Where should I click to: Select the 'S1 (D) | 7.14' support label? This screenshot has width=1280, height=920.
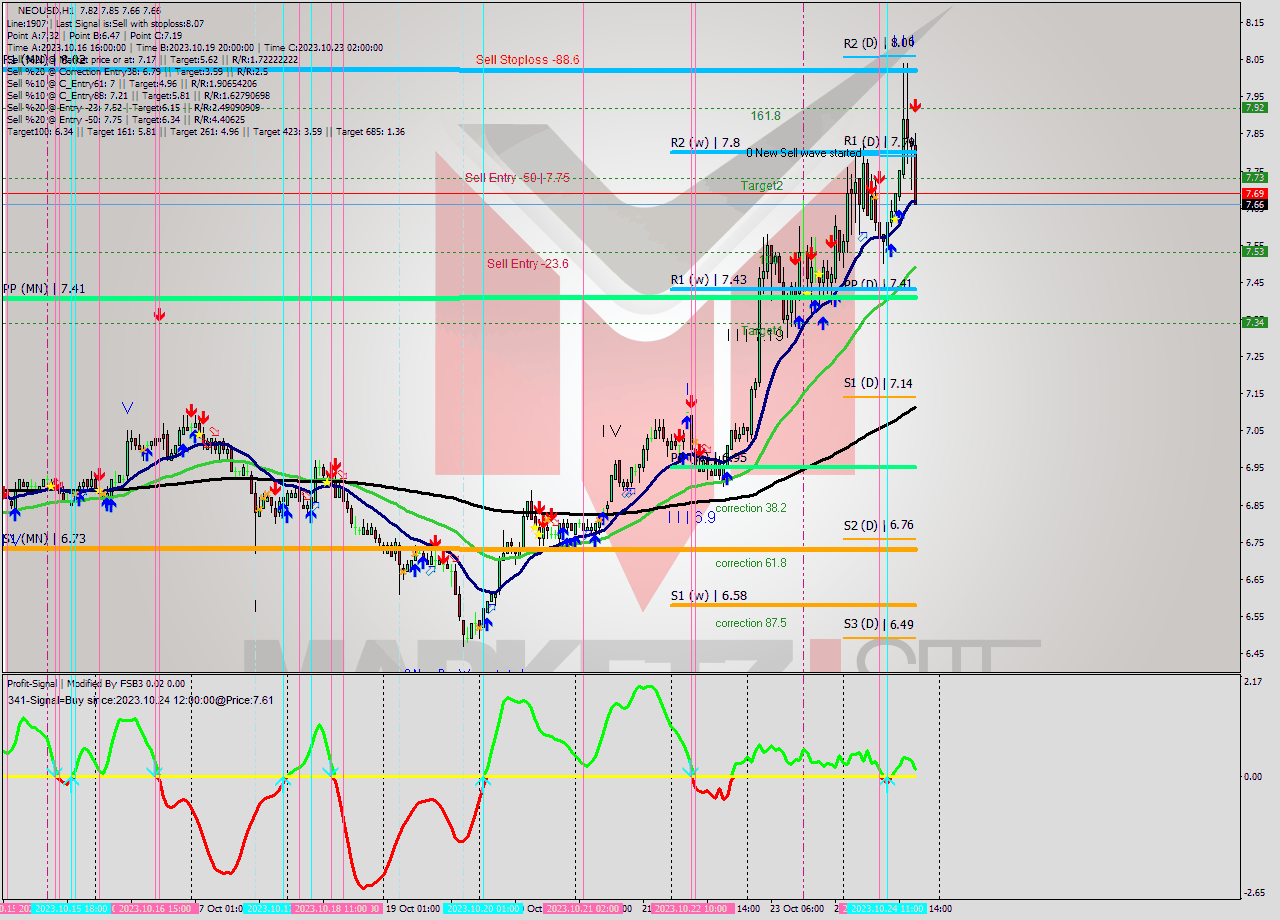pos(878,383)
